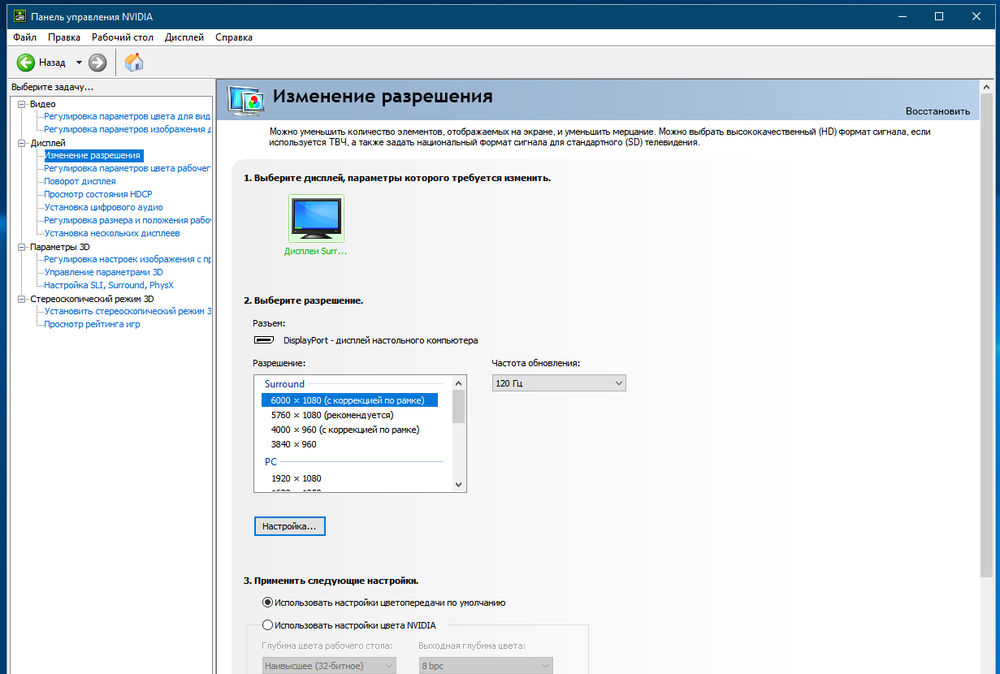The width and height of the screenshot is (1000, 674).
Task: Open Регулировка параметров изображения for video
Action: [x=127, y=129]
